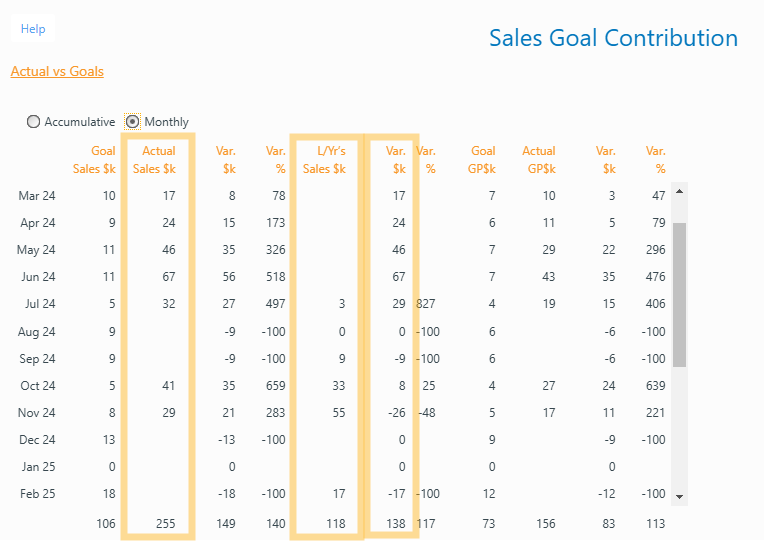This screenshot has width=764, height=541.
Task: Click the scroll down arrow of the table
Action: (680, 496)
